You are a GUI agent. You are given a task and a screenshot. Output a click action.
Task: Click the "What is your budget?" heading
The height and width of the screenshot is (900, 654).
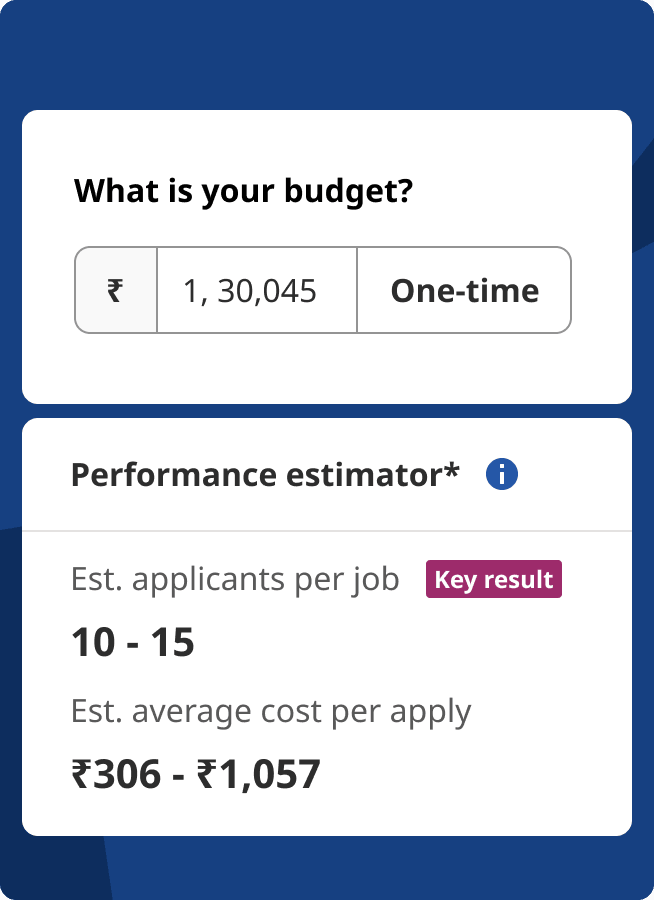[x=243, y=190]
